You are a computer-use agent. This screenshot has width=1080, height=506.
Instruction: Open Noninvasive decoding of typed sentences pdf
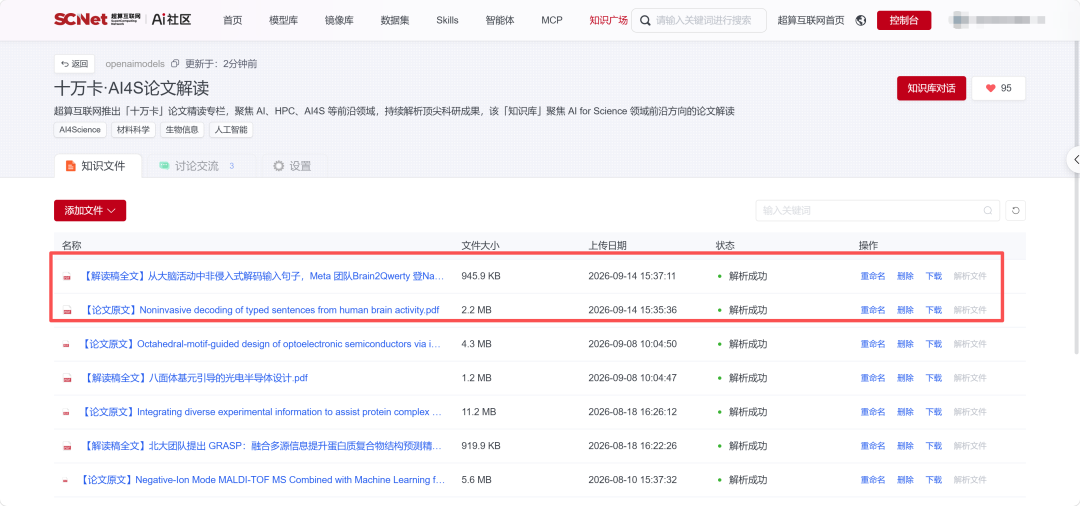261,310
